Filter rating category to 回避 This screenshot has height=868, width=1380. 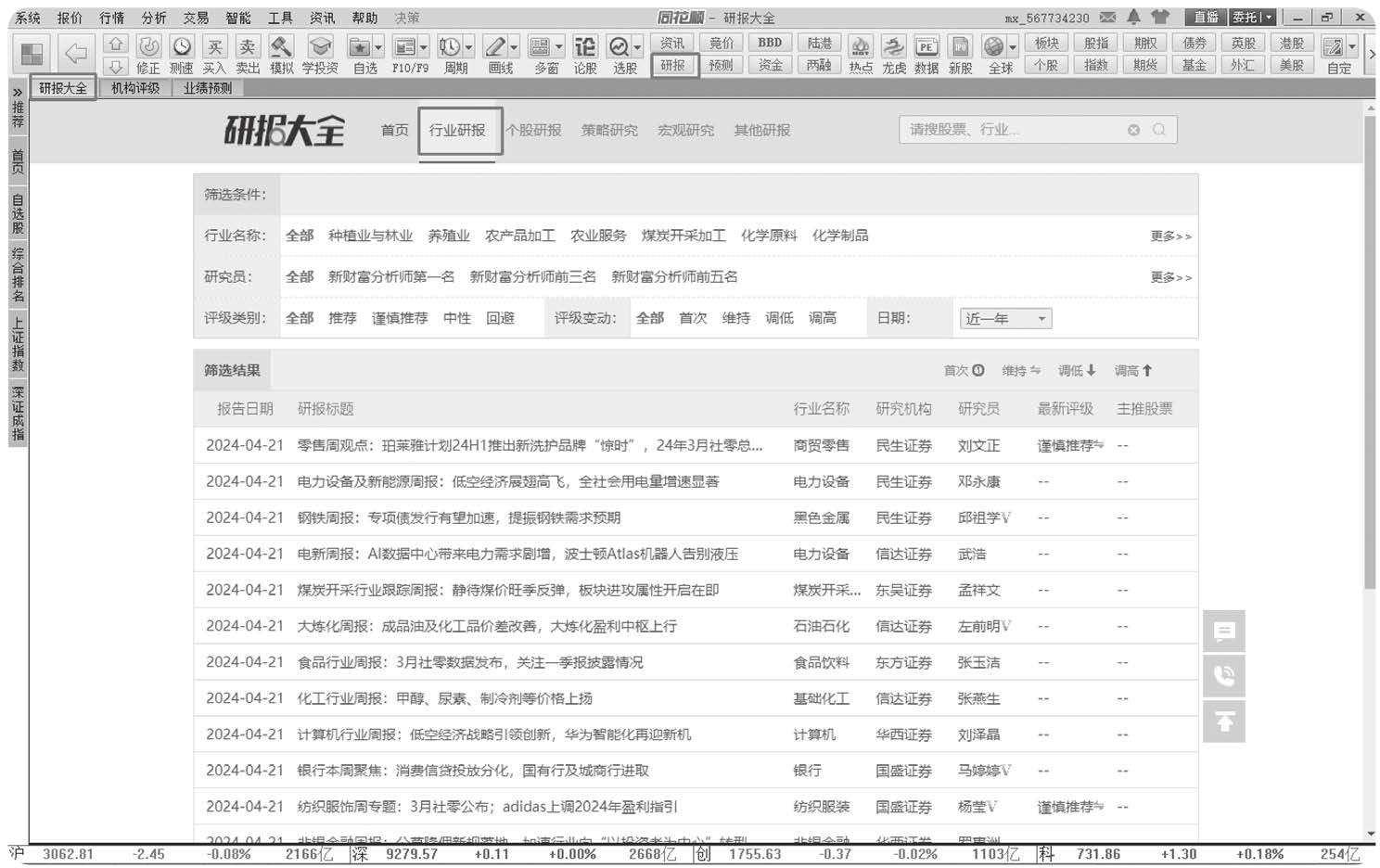click(501, 318)
